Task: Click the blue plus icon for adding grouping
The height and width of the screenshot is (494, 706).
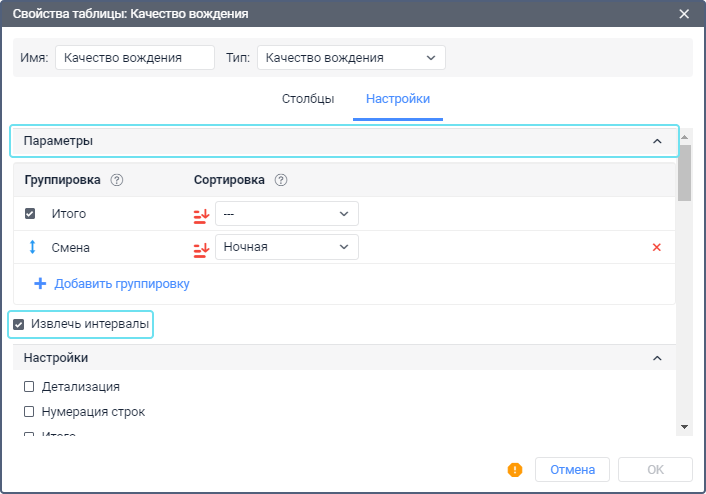Action: (x=41, y=283)
